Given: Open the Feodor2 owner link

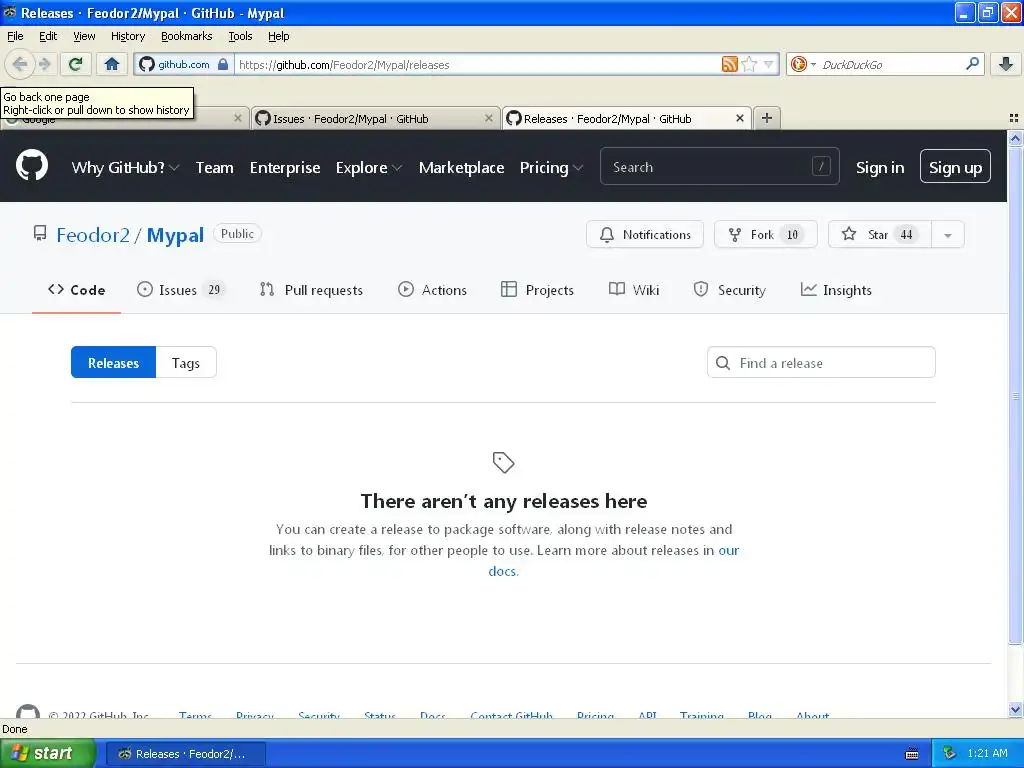Looking at the screenshot, I should 93,235.
